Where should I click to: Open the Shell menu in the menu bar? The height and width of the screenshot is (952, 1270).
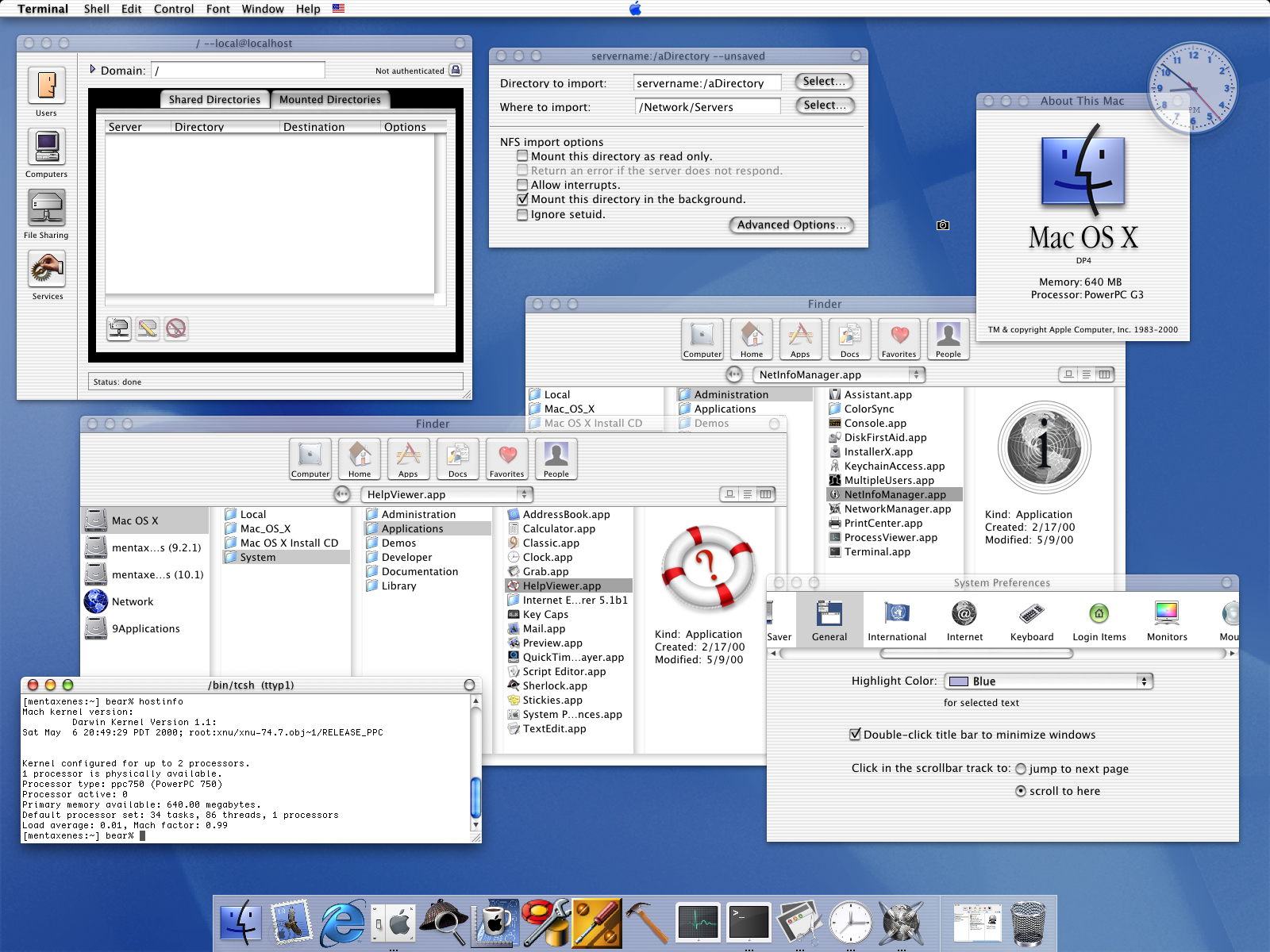click(97, 9)
